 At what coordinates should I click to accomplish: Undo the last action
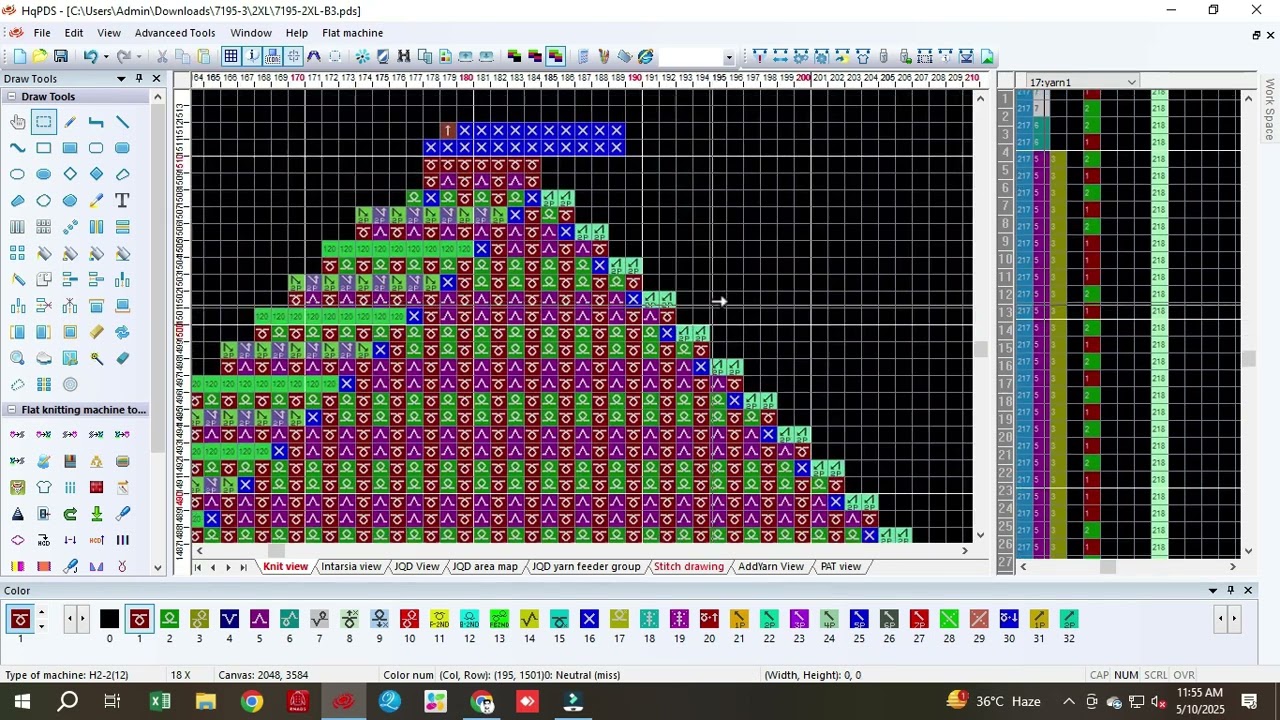pos(90,57)
